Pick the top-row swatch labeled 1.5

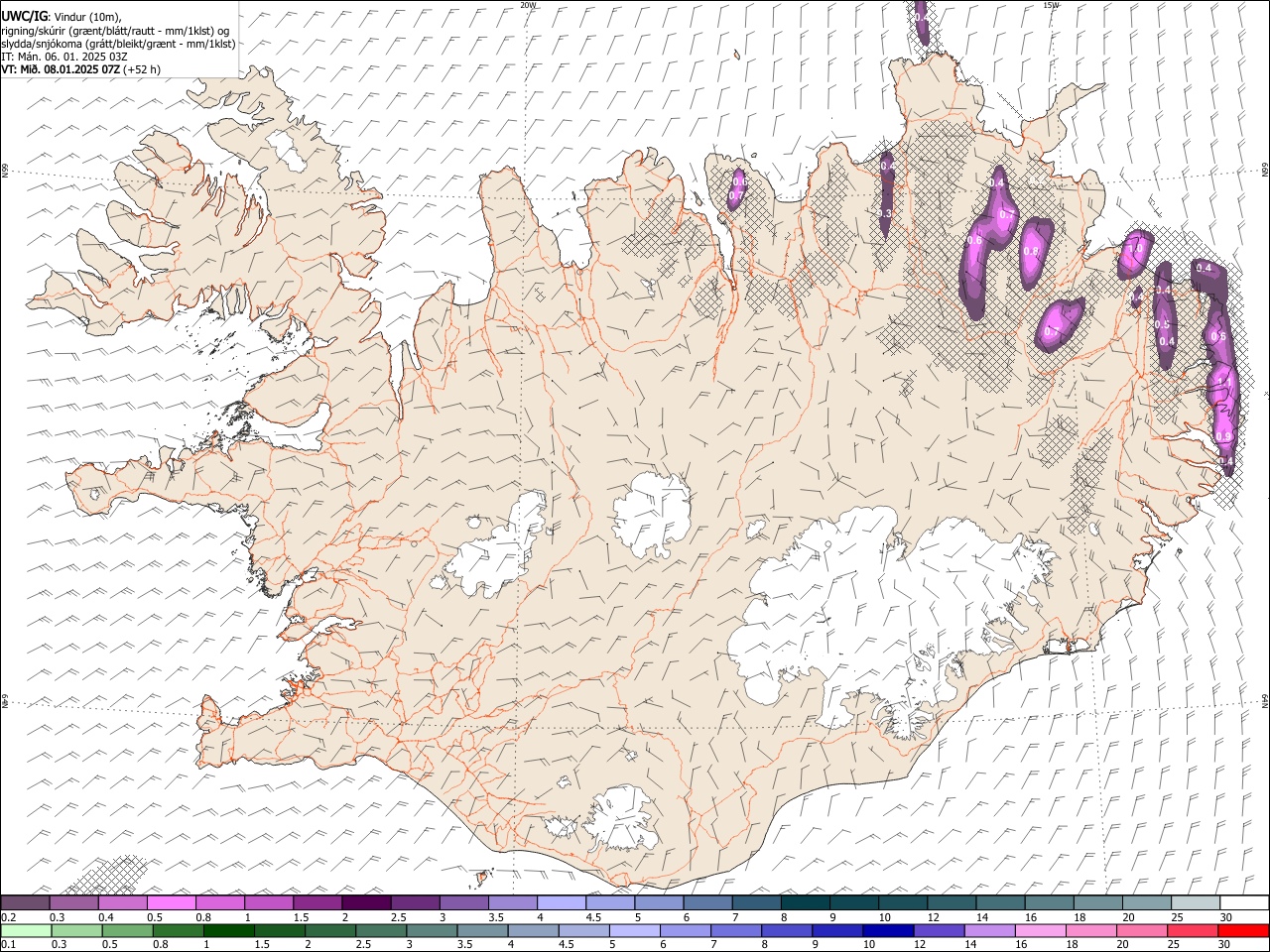click(317, 902)
